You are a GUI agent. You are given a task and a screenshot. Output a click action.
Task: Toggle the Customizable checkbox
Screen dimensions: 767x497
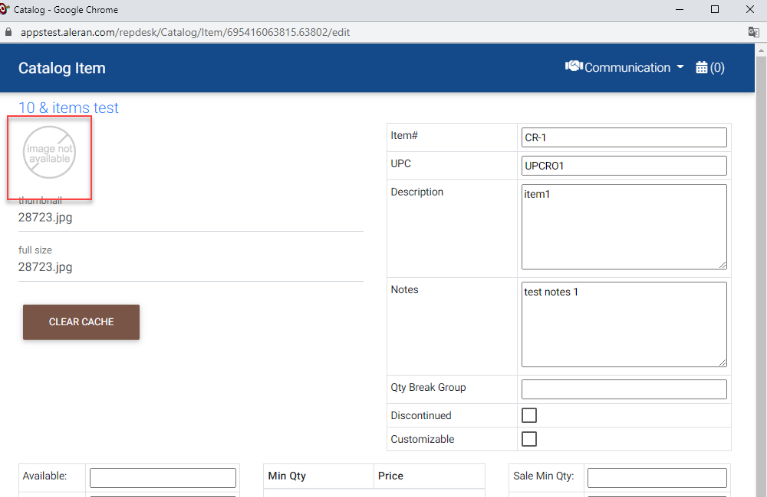tap(529, 439)
